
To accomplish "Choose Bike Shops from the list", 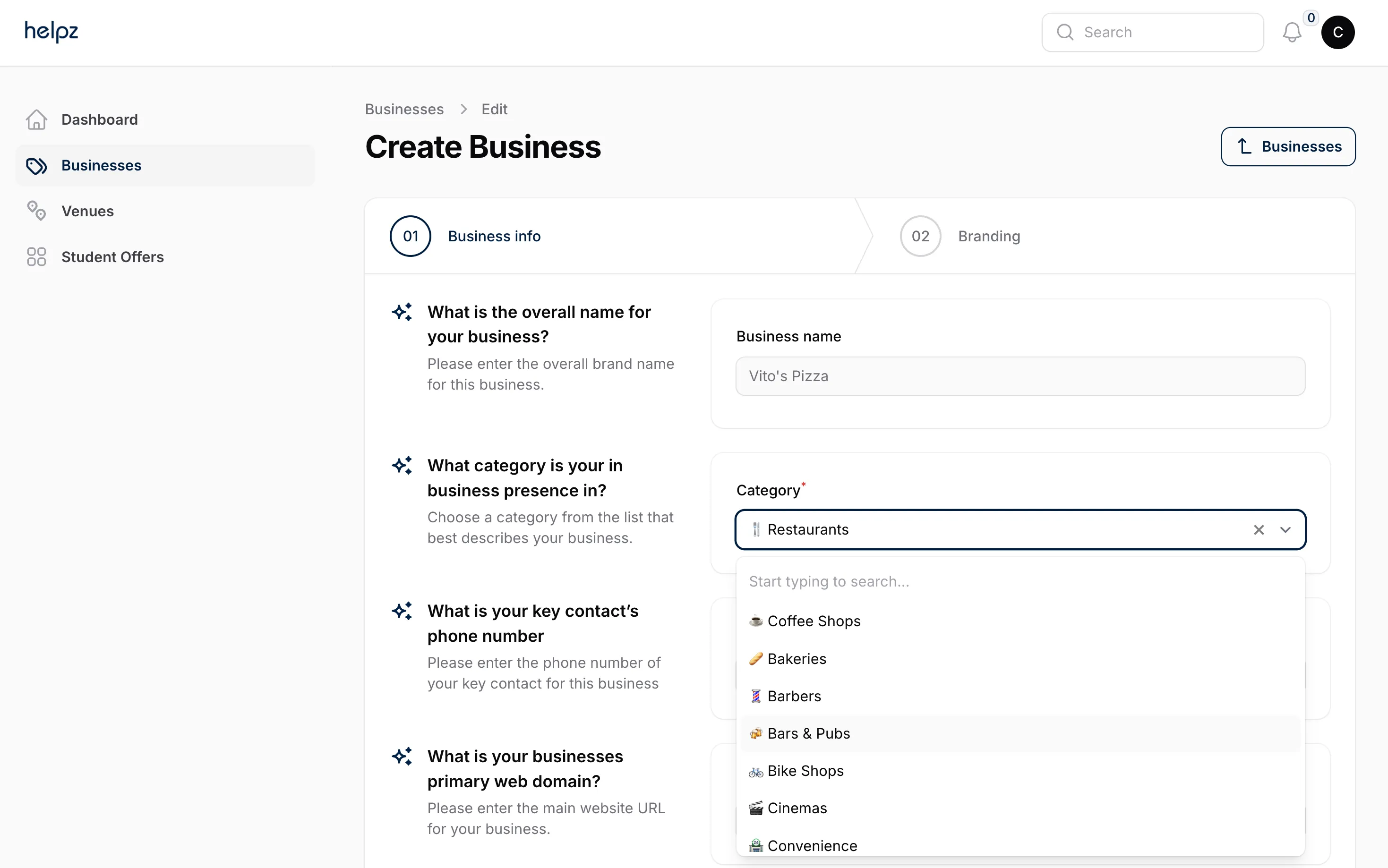I will pyautogui.click(x=1020, y=770).
